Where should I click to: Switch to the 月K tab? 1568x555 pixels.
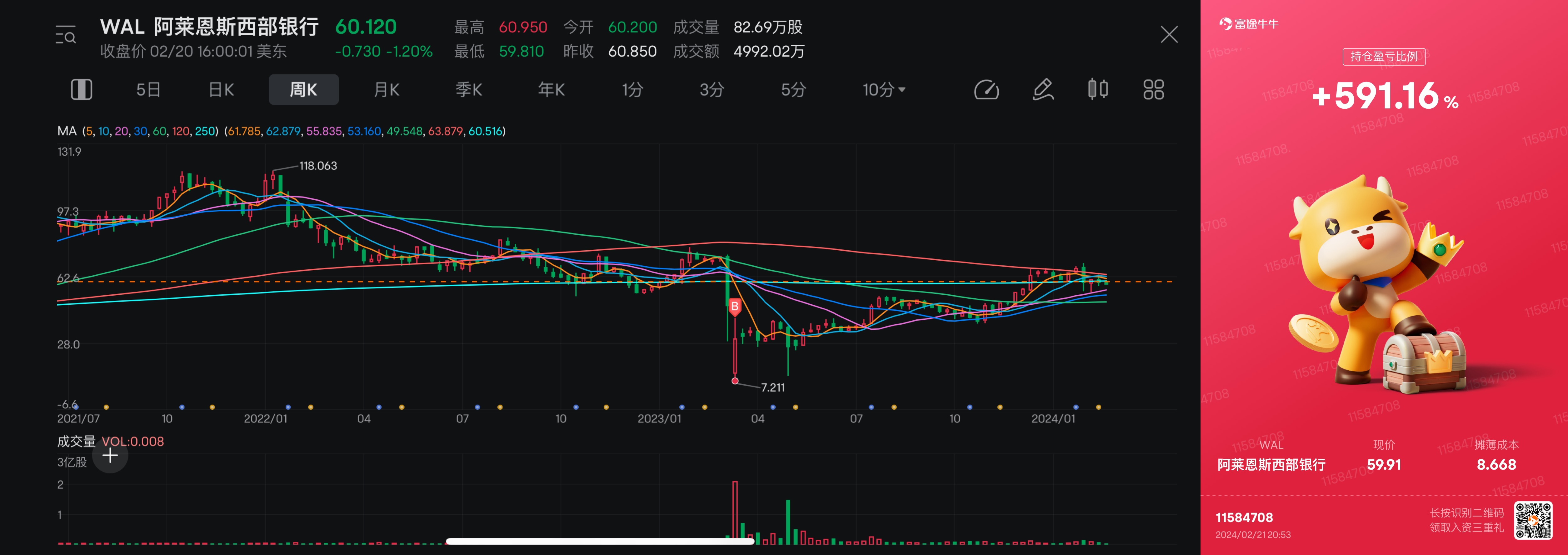[387, 90]
